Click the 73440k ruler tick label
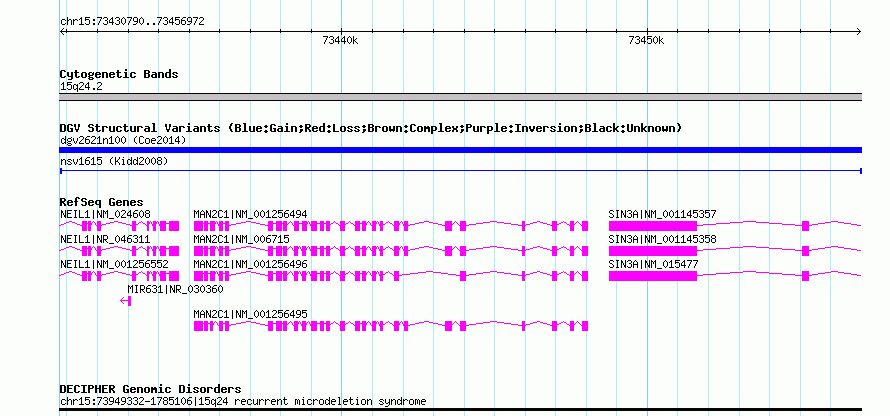 [340, 40]
